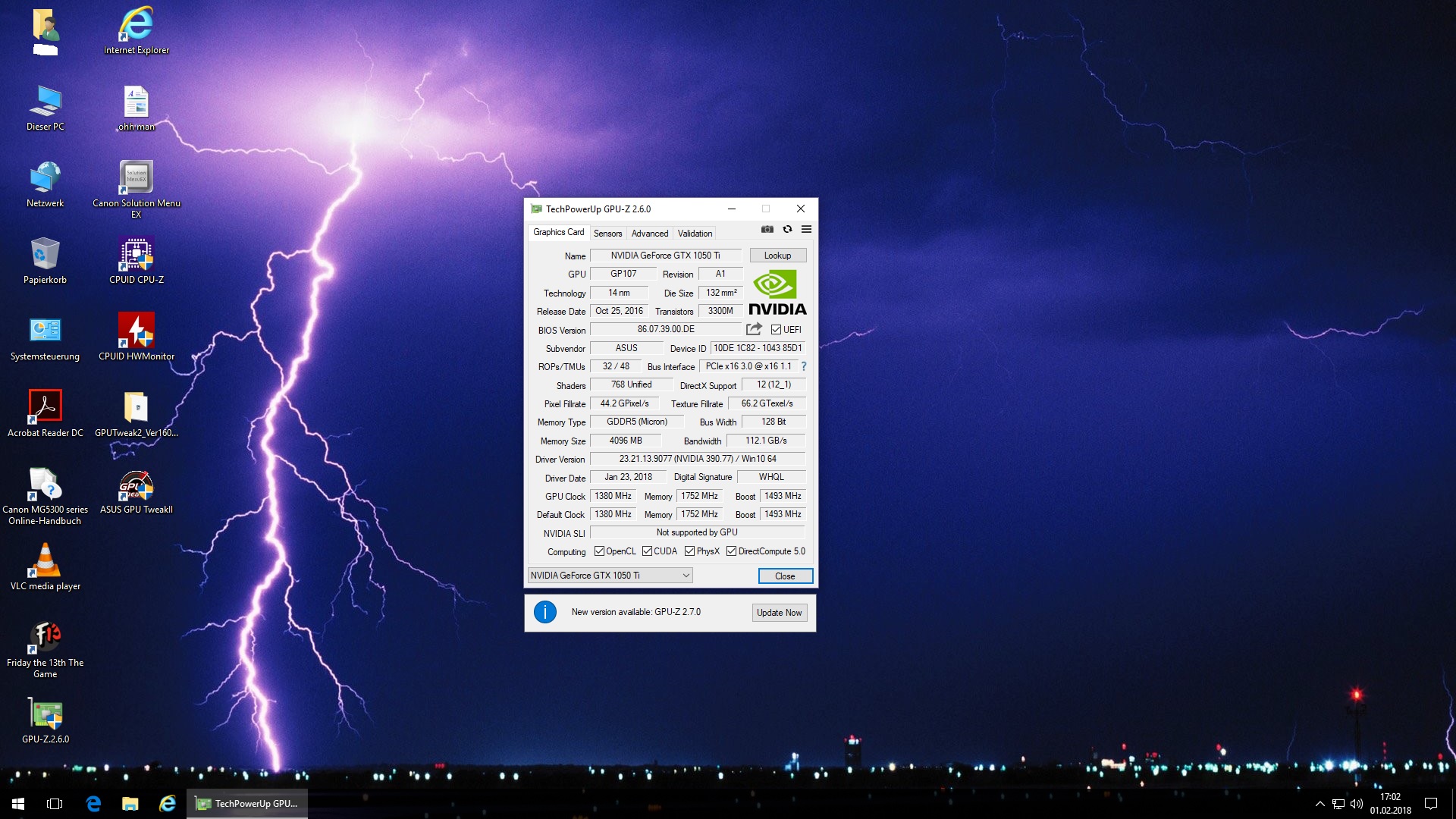The image size is (1456, 819).
Task: Toggle the CUDA checkbox
Action: click(x=647, y=551)
